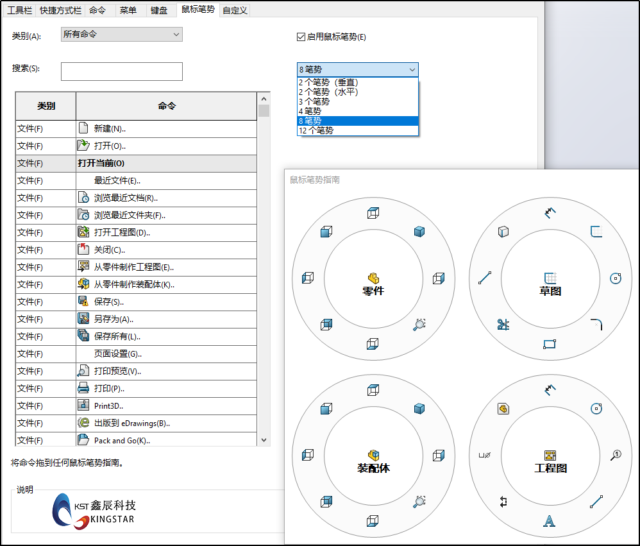Click the zoom-to-fit icon in 零件 wheel
This screenshot has height=546, width=640.
coord(419,325)
